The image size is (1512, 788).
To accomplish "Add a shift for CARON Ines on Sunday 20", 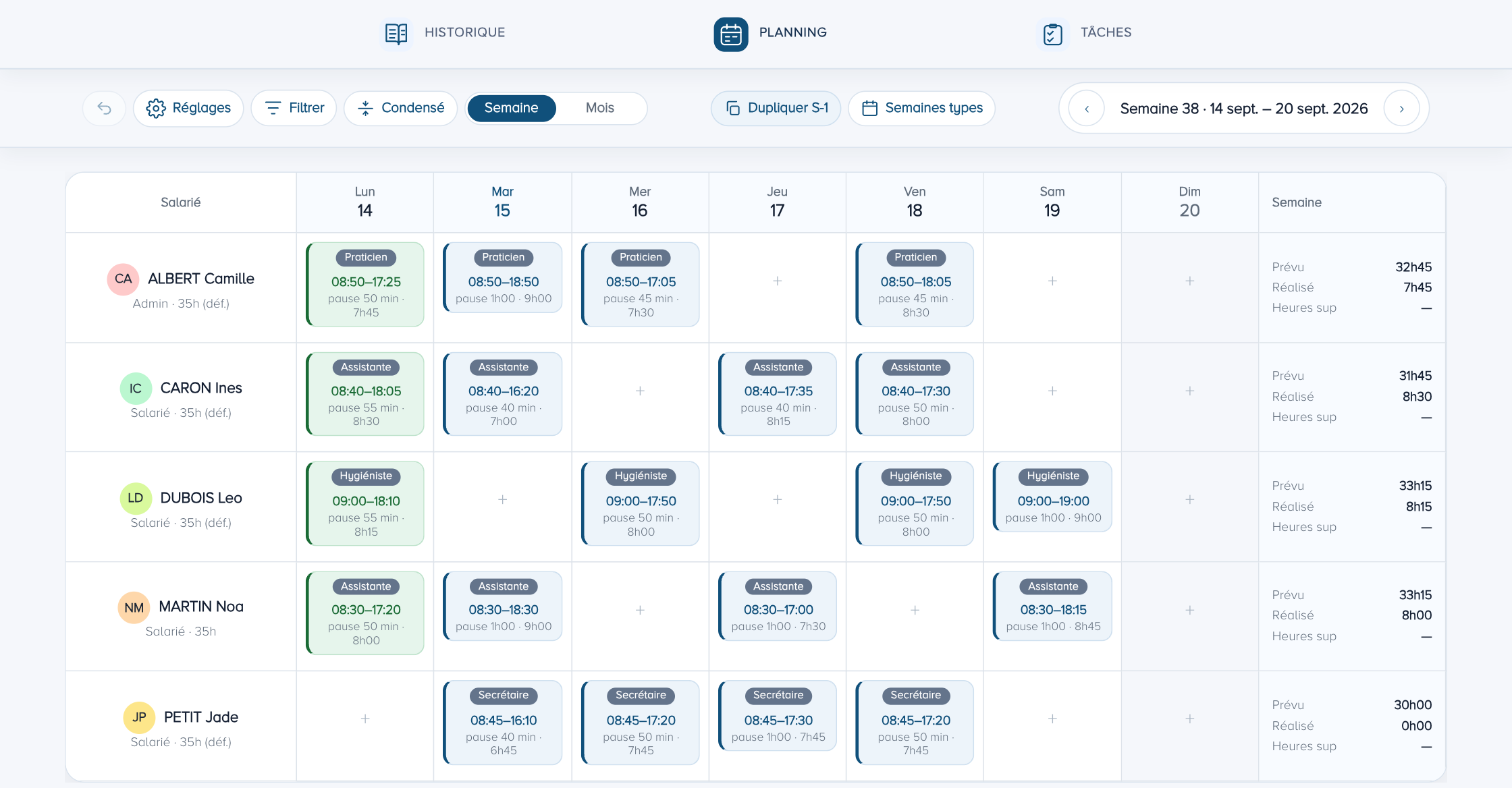I will click(1189, 391).
